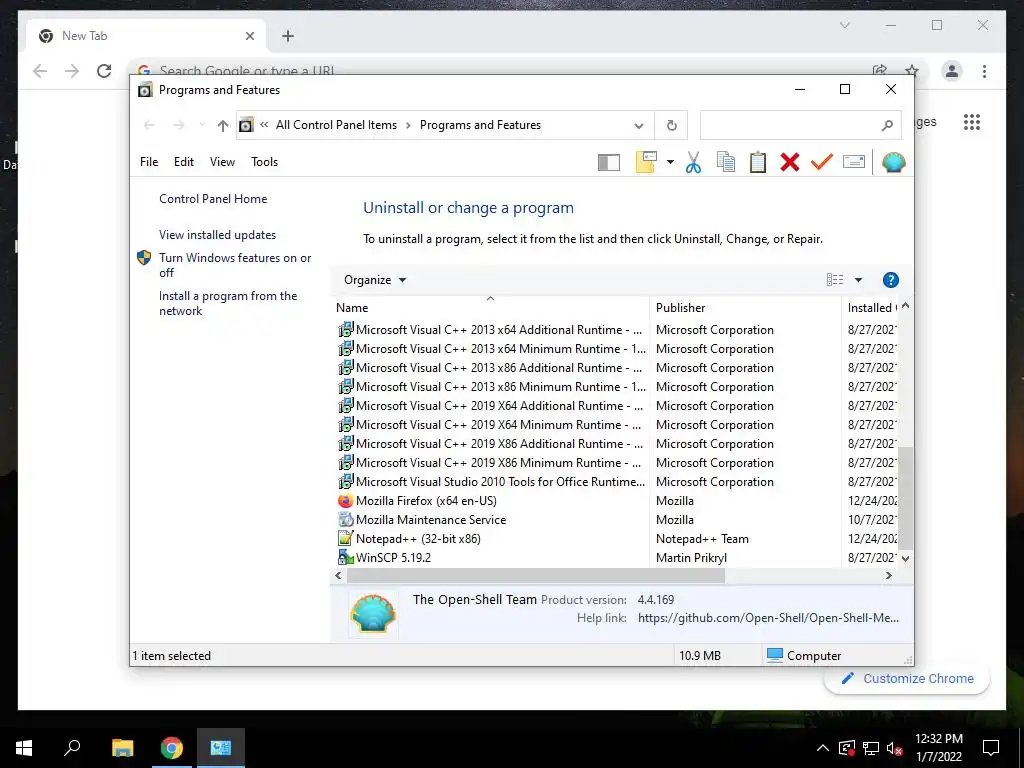The width and height of the screenshot is (1024, 768).
Task: Click Programs and Features breadcrumb
Action: tap(480, 125)
